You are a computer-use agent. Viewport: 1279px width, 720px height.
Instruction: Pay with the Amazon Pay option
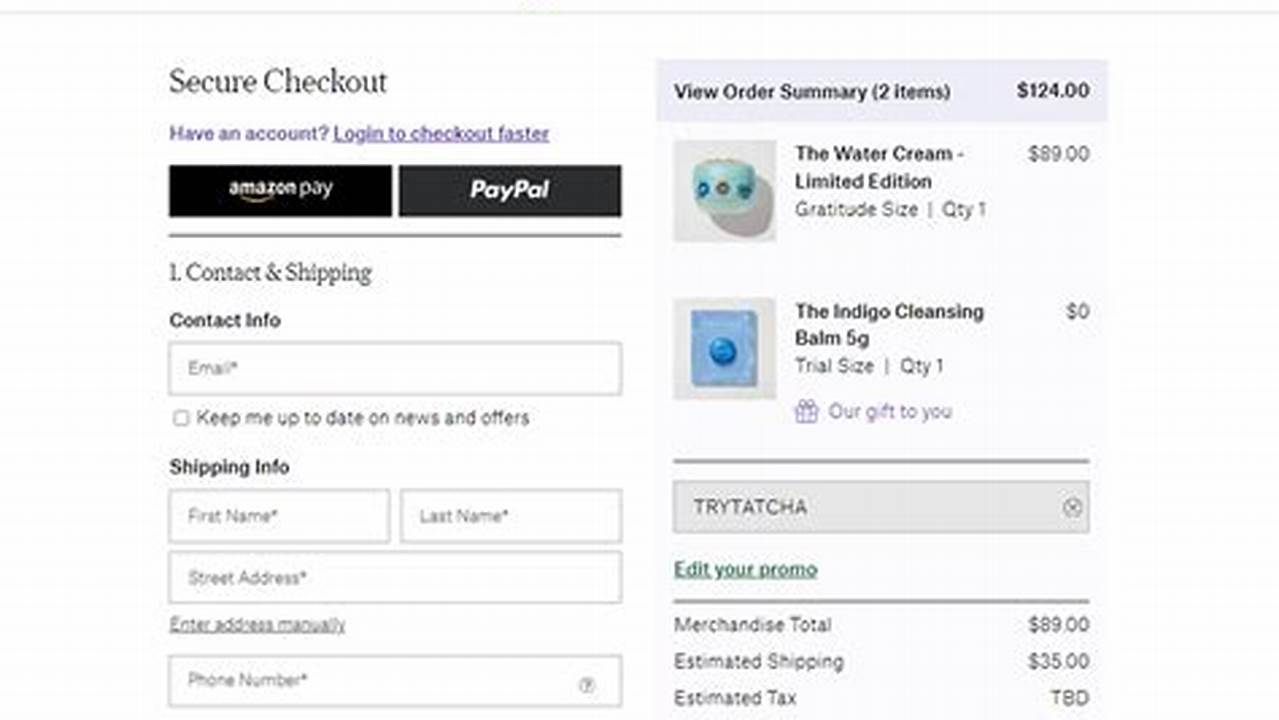coord(280,190)
